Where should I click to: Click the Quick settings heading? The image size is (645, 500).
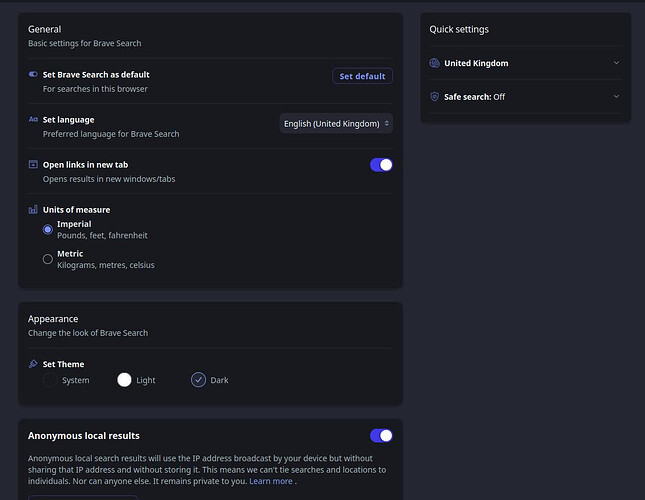click(459, 29)
